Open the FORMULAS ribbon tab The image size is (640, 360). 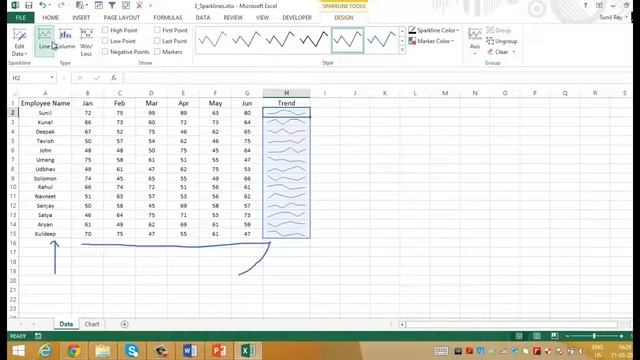click(x=168, y=18)
